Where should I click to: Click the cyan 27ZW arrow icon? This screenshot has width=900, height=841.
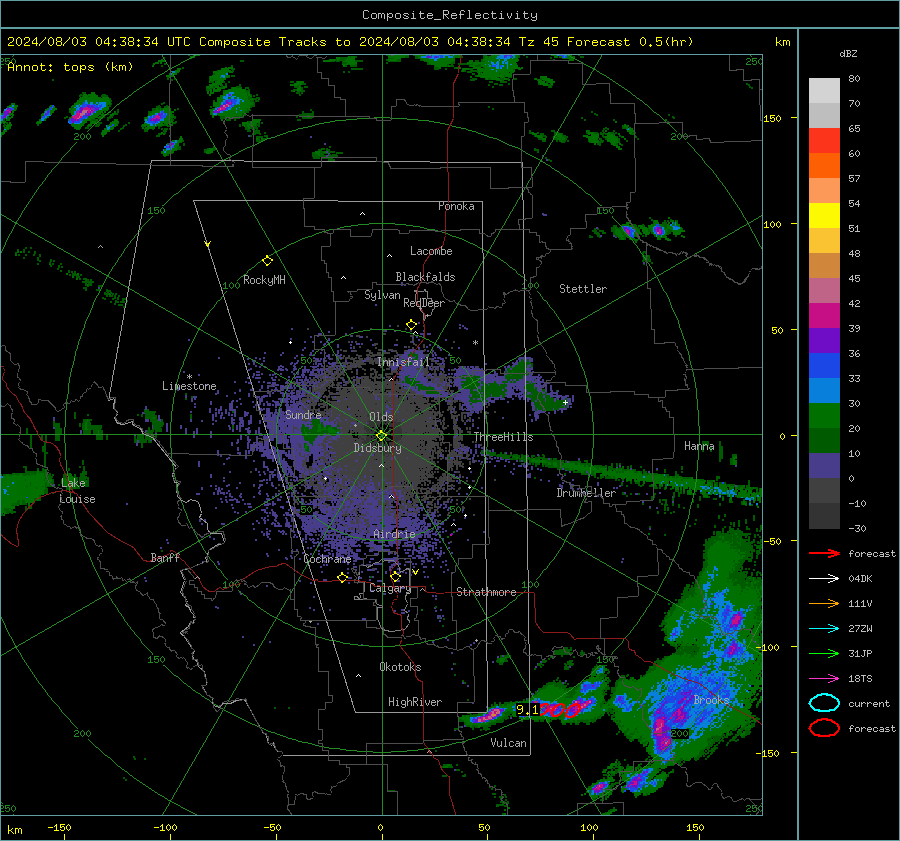(x=824, y=629)
